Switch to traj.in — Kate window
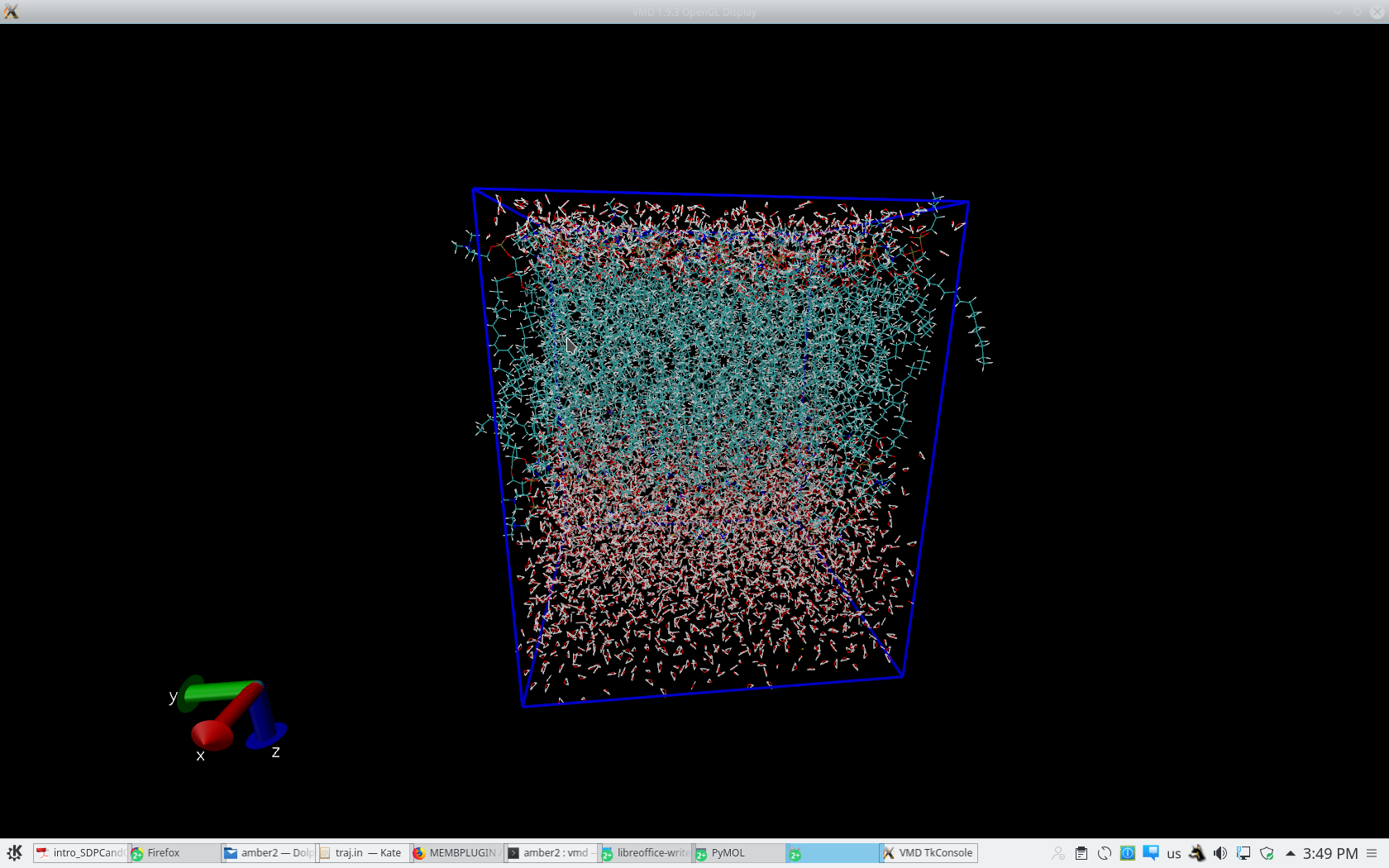The width and height of the screenshot is (1389, 868). tap(362, 853)
